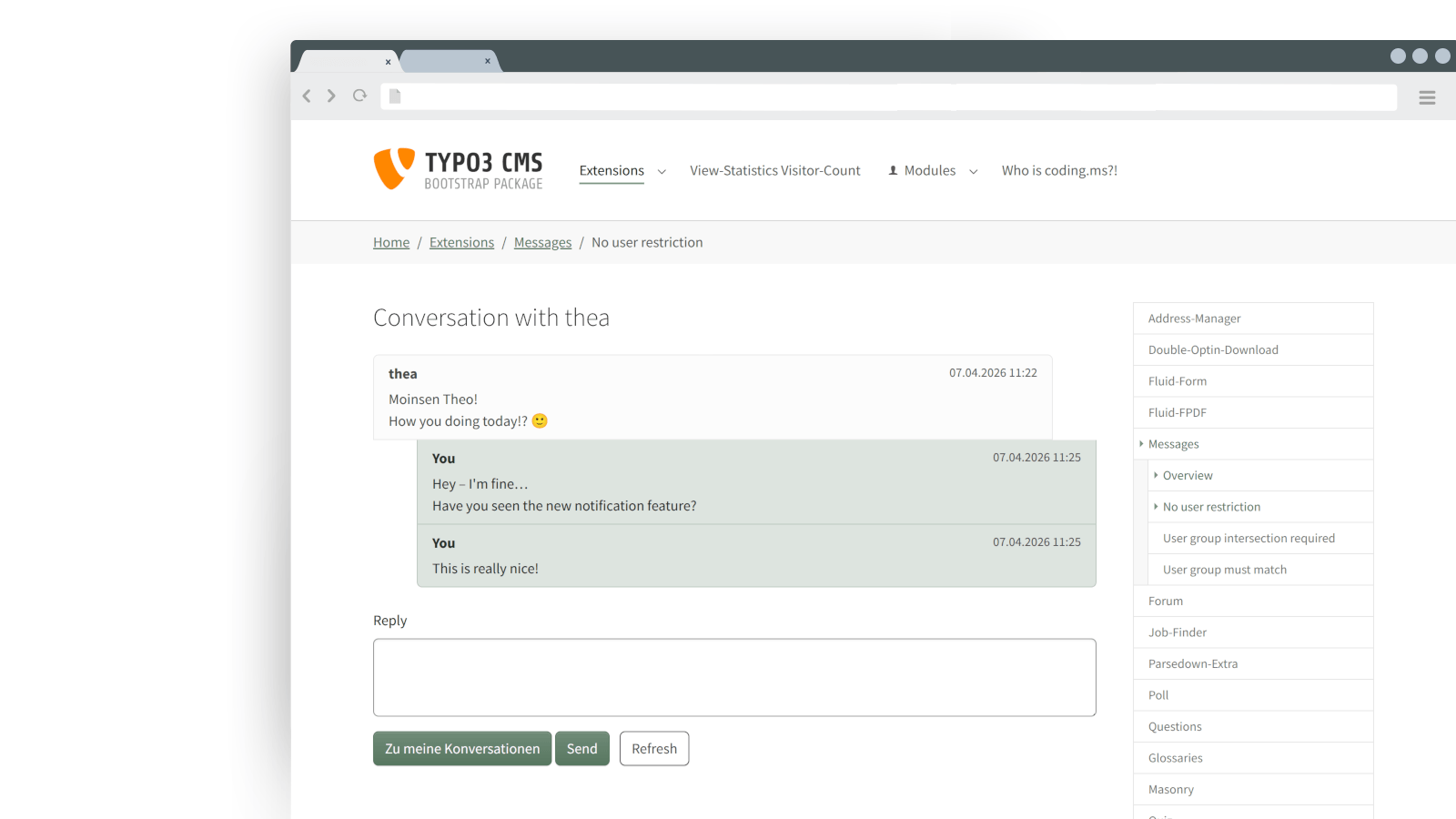Click the smiley emoji in thea's message

pyautogui.click(x=539, y=420)
